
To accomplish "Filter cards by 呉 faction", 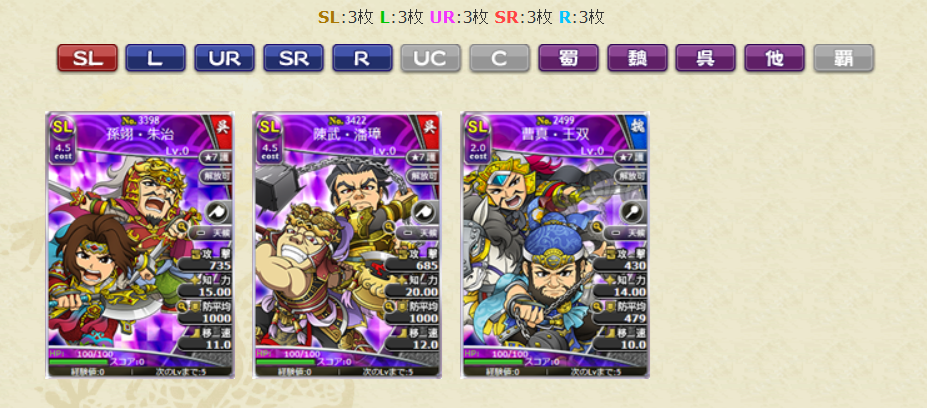I will (706, 58).
